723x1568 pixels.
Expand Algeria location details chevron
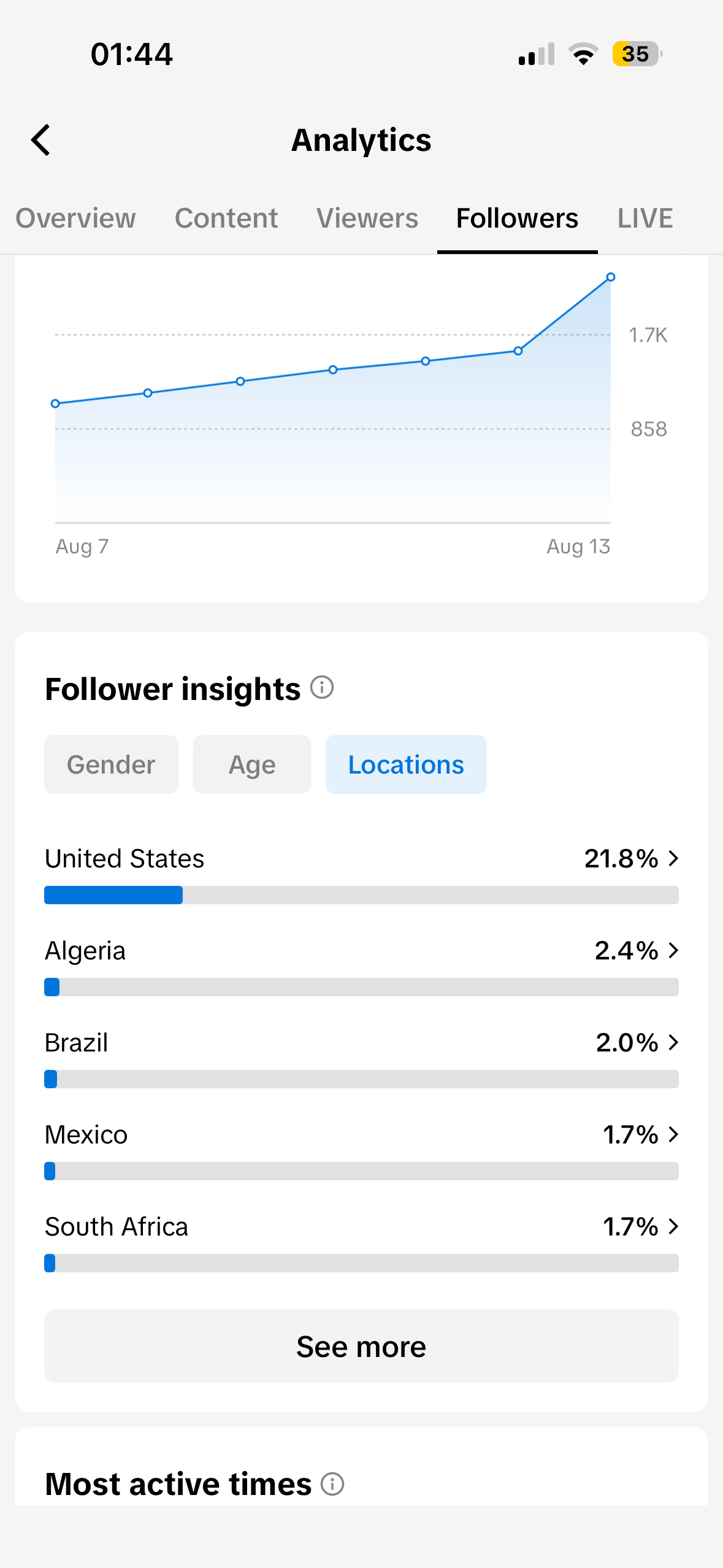click(673, 950)
